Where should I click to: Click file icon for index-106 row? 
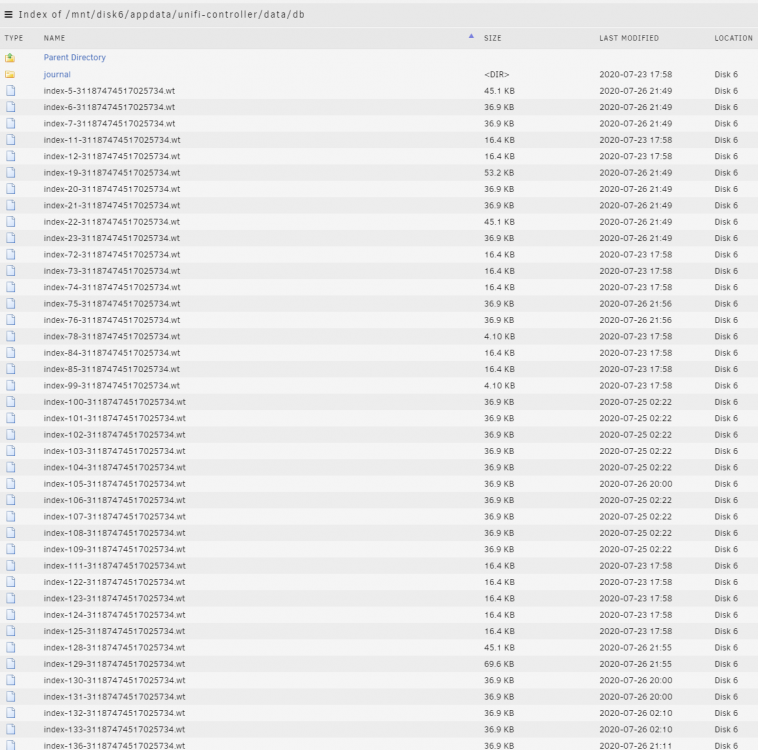[11, 500]
